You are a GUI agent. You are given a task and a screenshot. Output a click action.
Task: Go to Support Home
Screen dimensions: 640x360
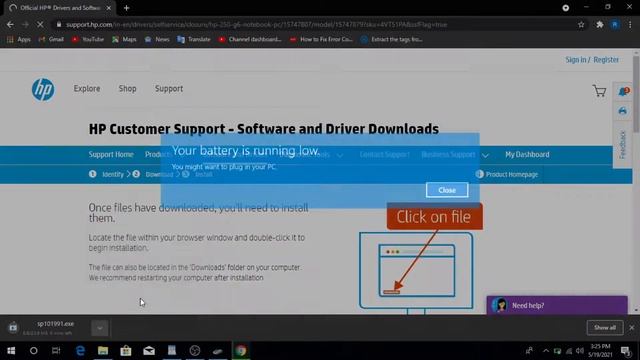click(x=111, y=155)
